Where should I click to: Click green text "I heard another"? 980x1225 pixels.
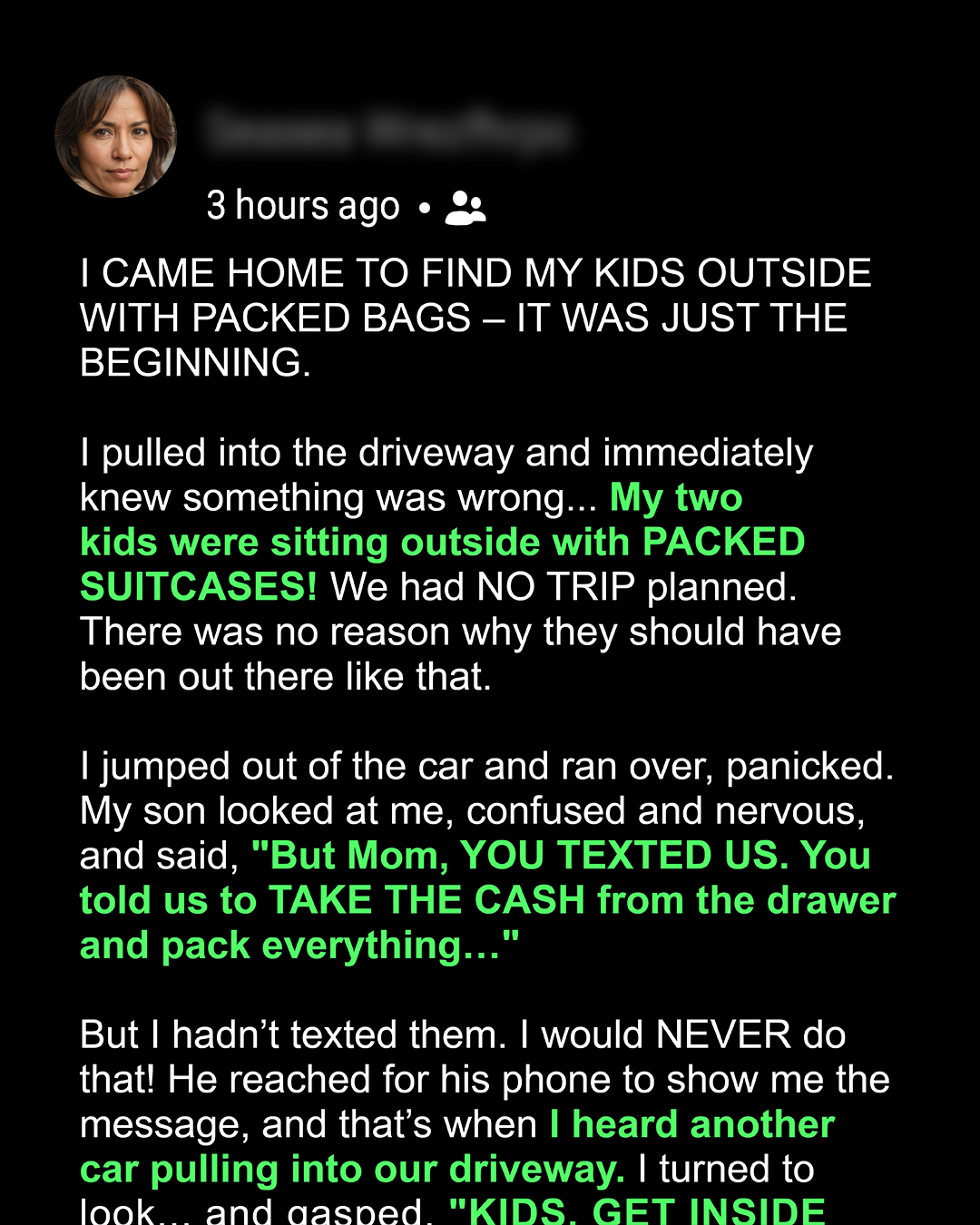pyautogui.click(x=691, y=1124)
